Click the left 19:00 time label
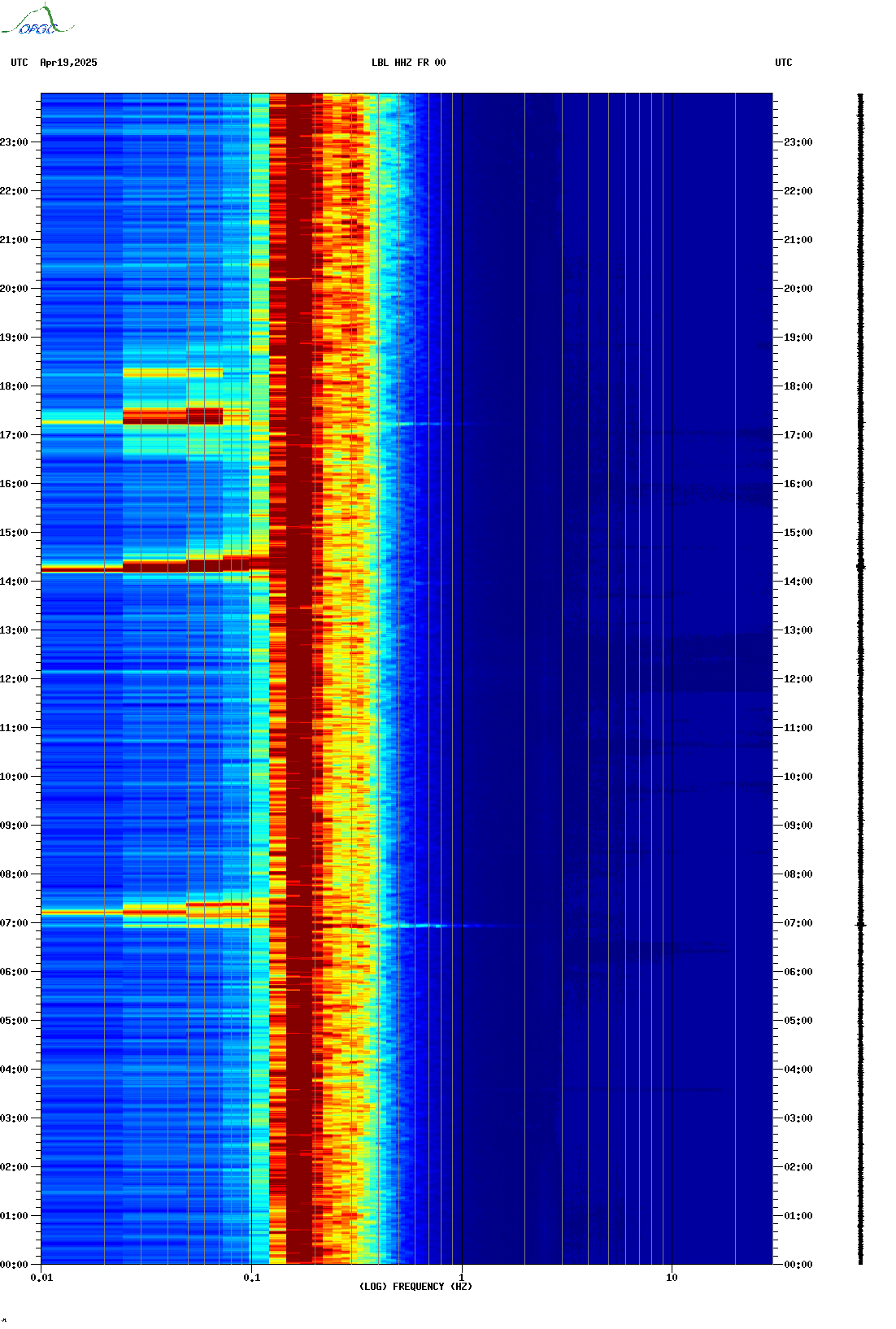 point(14,338)
